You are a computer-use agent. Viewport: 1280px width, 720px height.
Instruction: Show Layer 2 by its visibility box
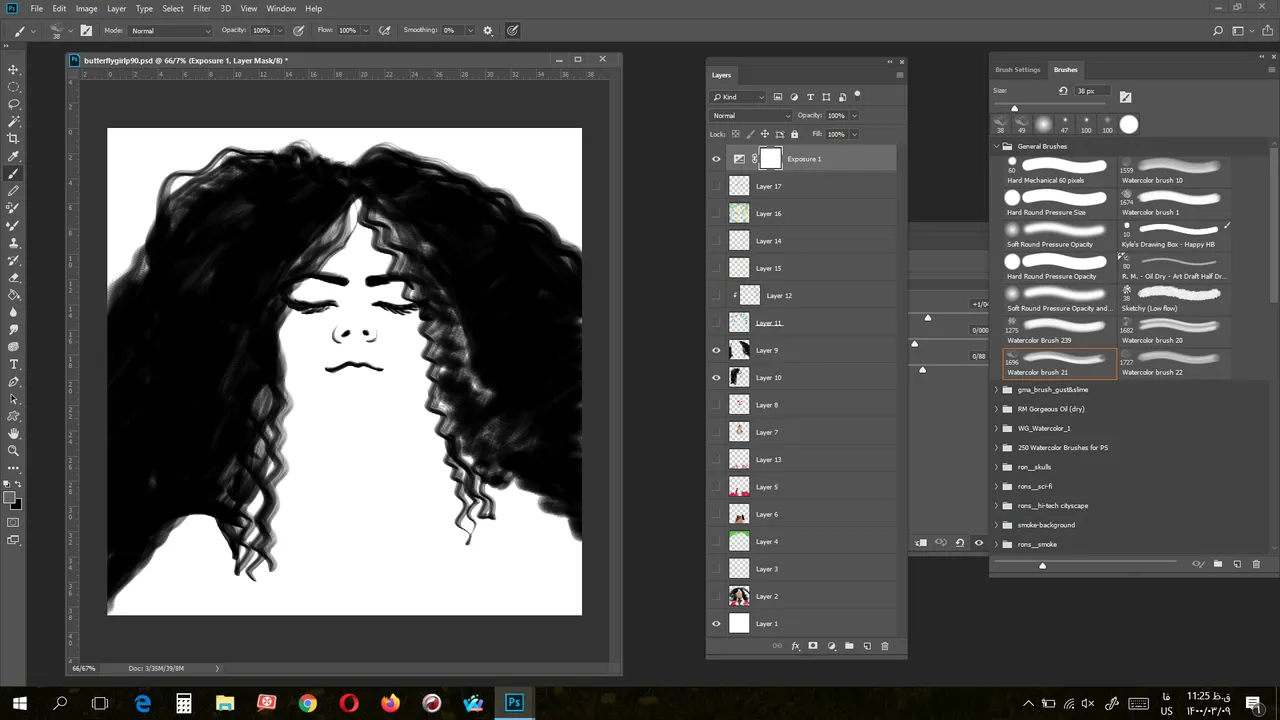pos(716,596)
